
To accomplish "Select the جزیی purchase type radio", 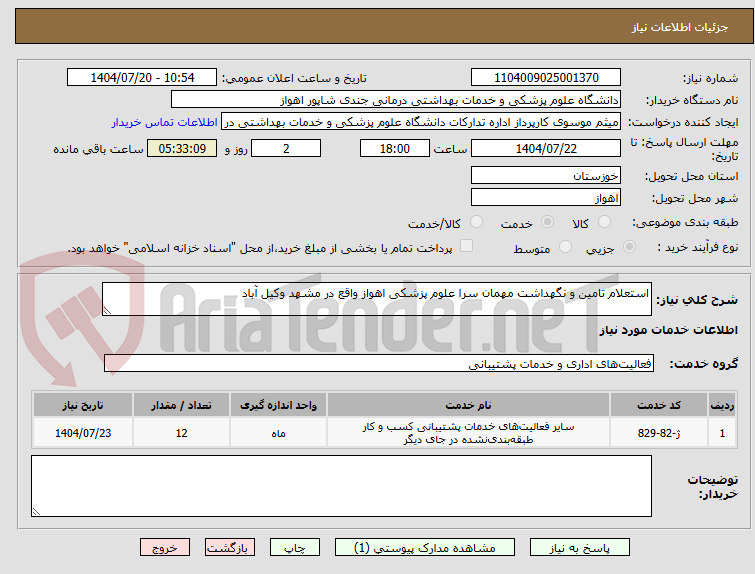I will 629,247.
